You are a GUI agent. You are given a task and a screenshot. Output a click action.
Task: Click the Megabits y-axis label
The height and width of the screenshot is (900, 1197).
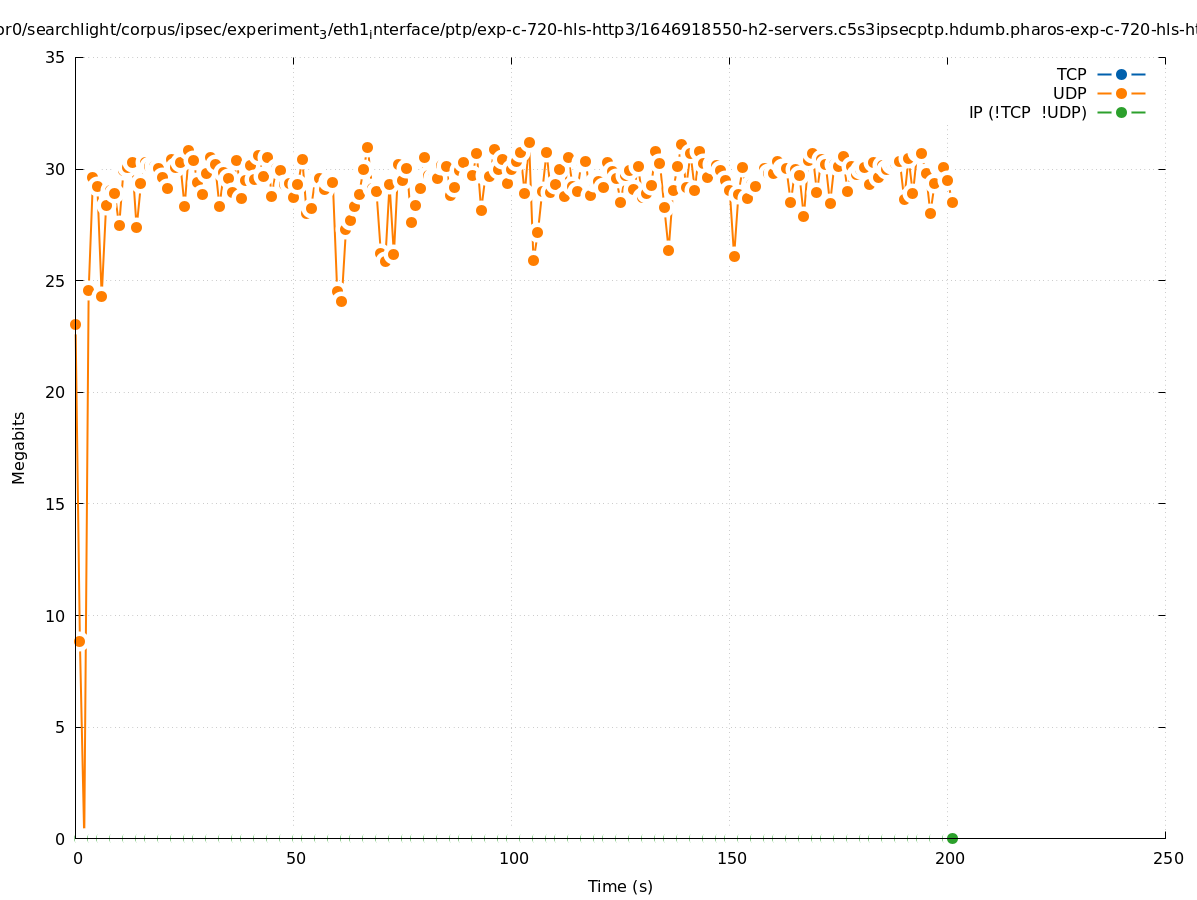19,447
